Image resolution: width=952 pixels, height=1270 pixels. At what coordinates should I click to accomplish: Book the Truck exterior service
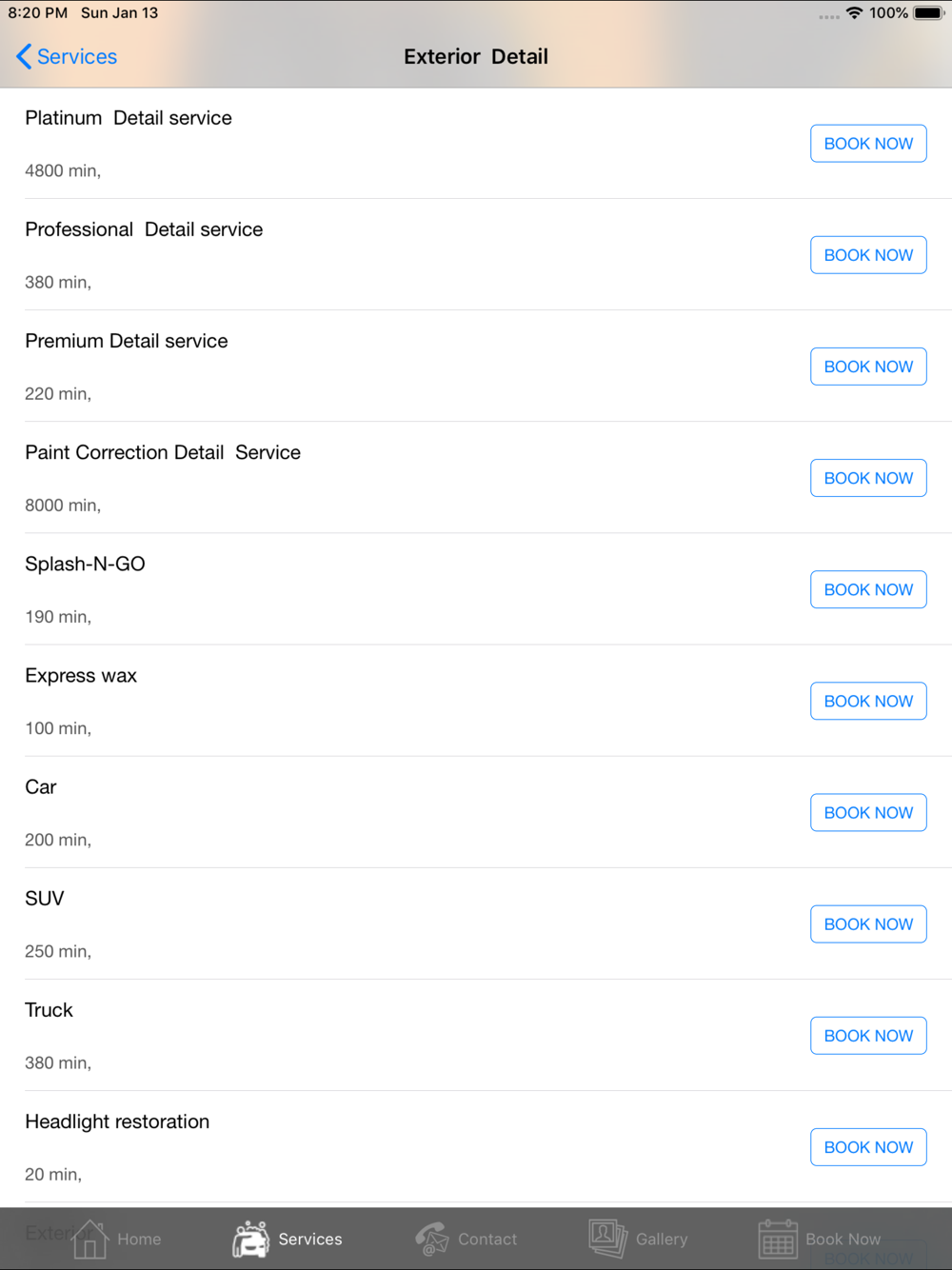click(x=868, y=1035)
